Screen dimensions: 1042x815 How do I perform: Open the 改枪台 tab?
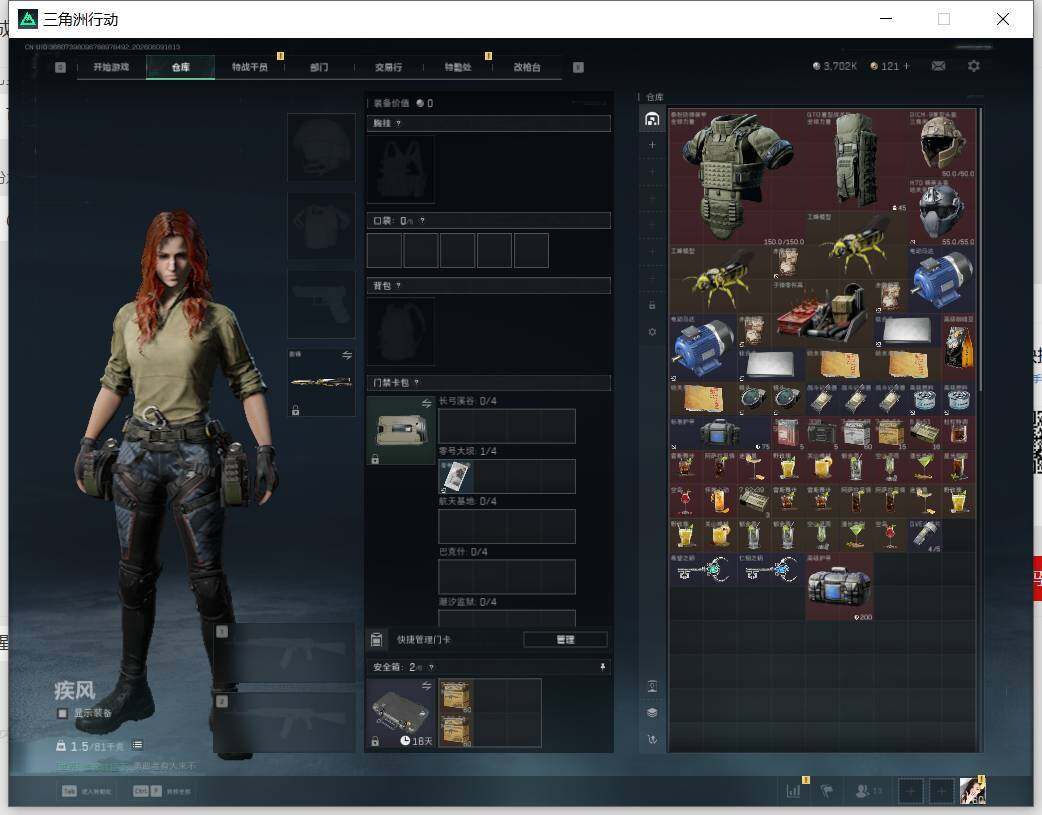click(527, 67)
